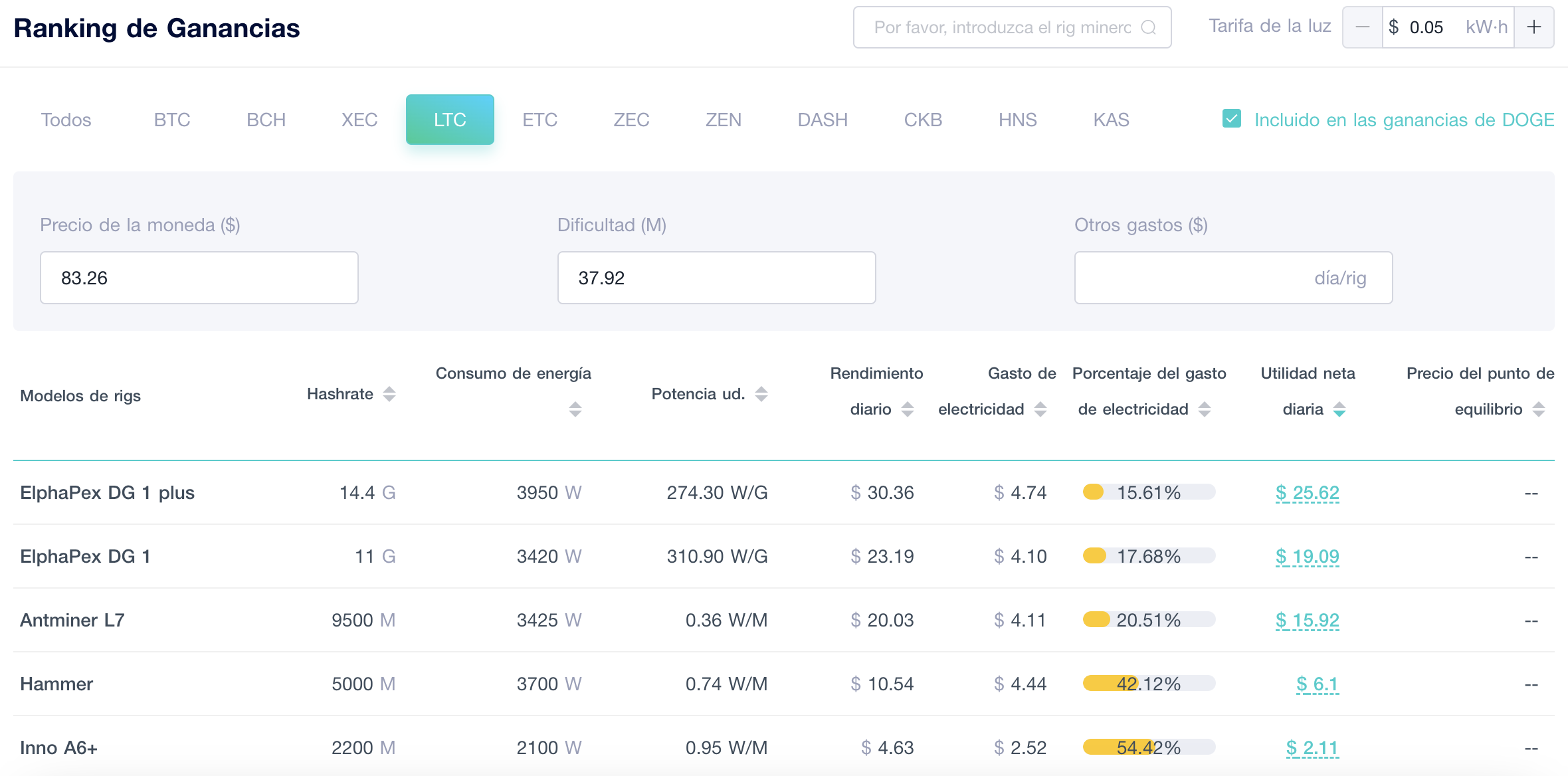This screenshot has height=776, width=1568.
Task: Click the Modelos de rigs header
Action: [80, 396]
